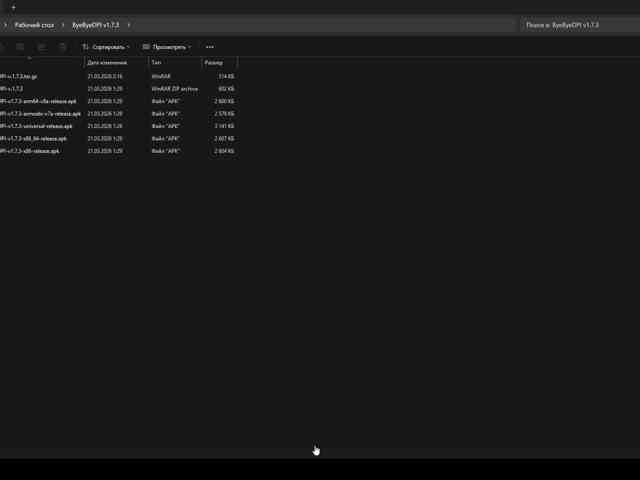Focus the search box Поиск в: ByeByeDPI v1.7.3

[580, 25]
